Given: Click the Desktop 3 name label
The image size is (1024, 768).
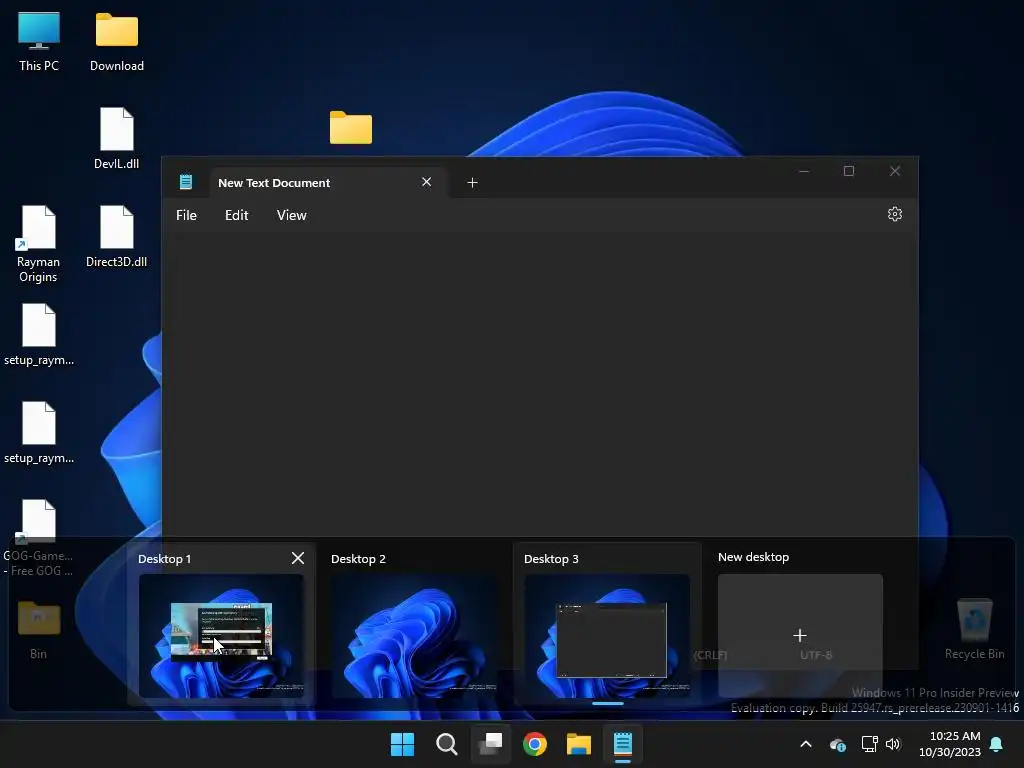Looking at the screenshot, I should (x=551, y=559).
